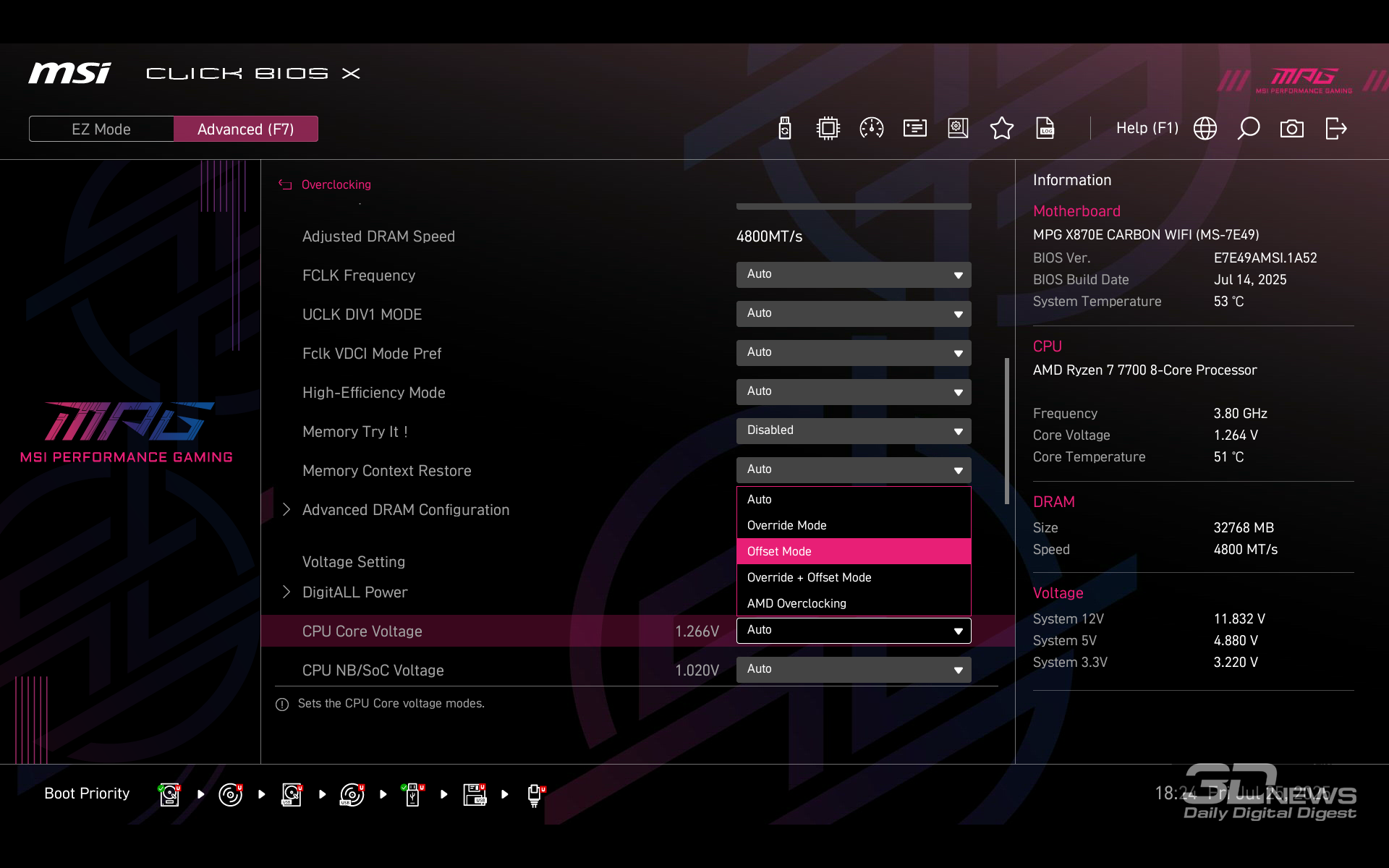Click the BIOS Build Date Jul 14, 2025
The image size is (1389, 868).
click(1250, 280)
